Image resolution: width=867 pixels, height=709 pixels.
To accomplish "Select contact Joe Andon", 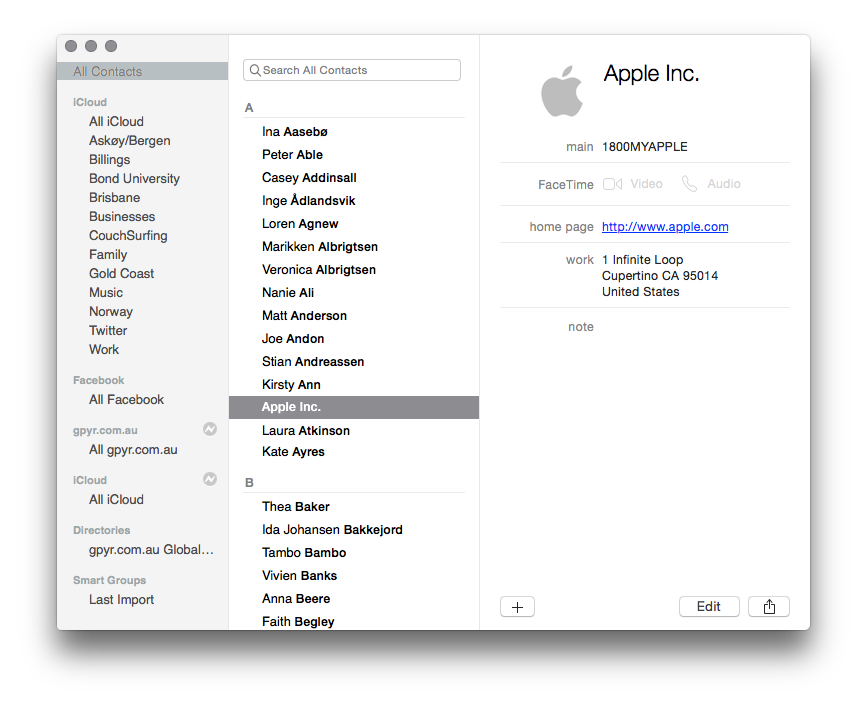I will (293, 339).
